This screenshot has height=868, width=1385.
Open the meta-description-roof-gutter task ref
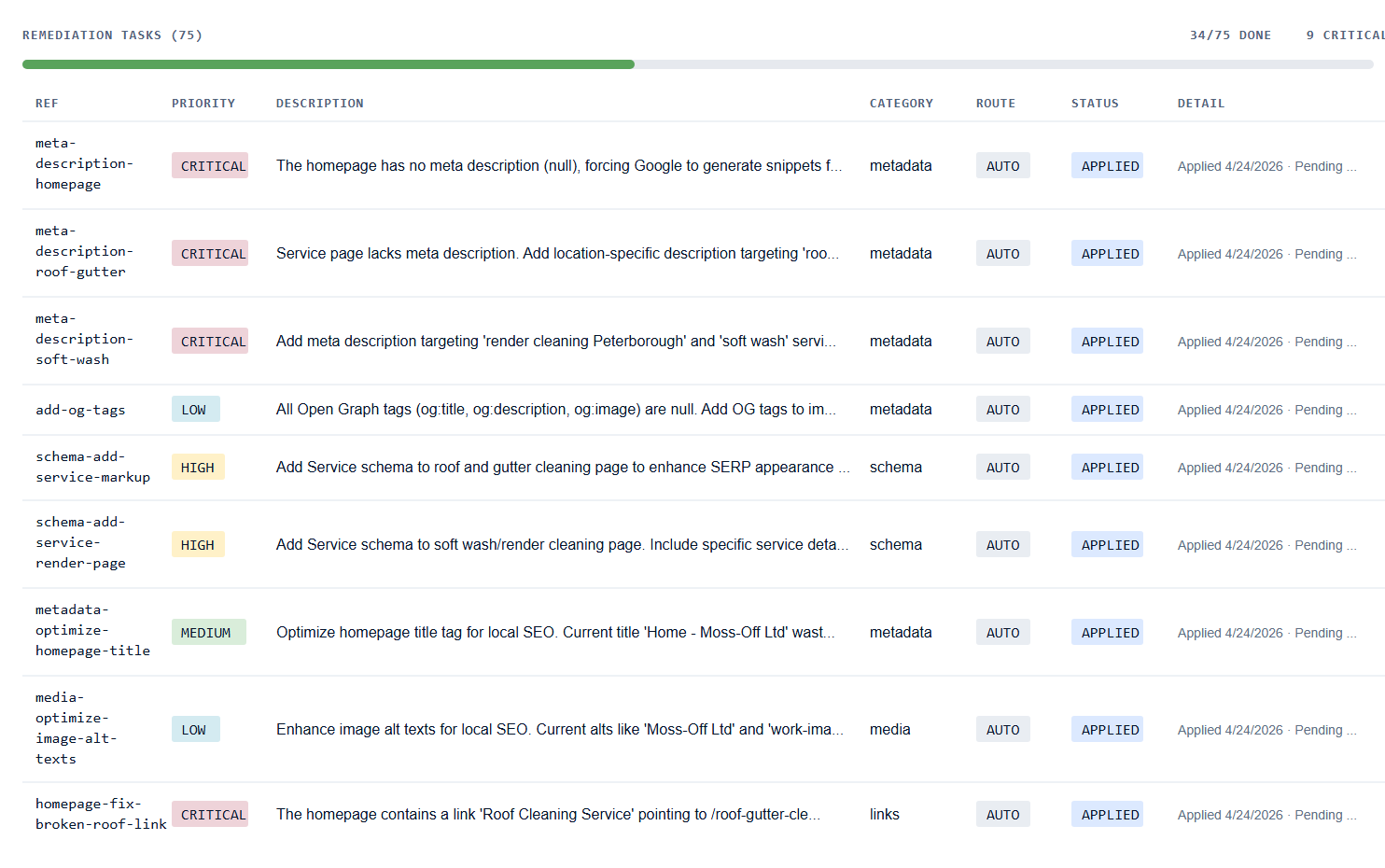84,252
